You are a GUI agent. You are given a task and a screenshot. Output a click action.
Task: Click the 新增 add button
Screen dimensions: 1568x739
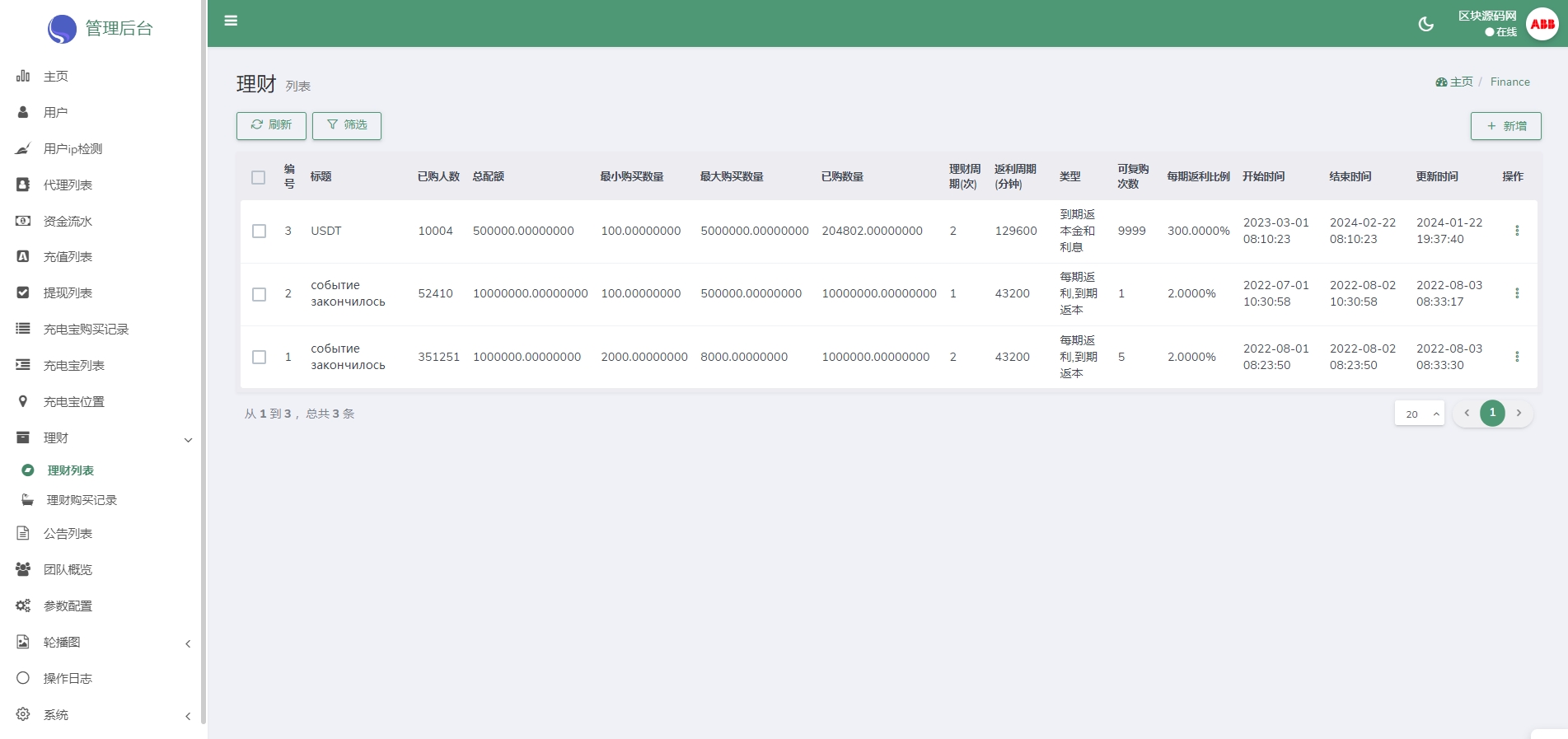pyautogui.click(x=1505, y=126)
